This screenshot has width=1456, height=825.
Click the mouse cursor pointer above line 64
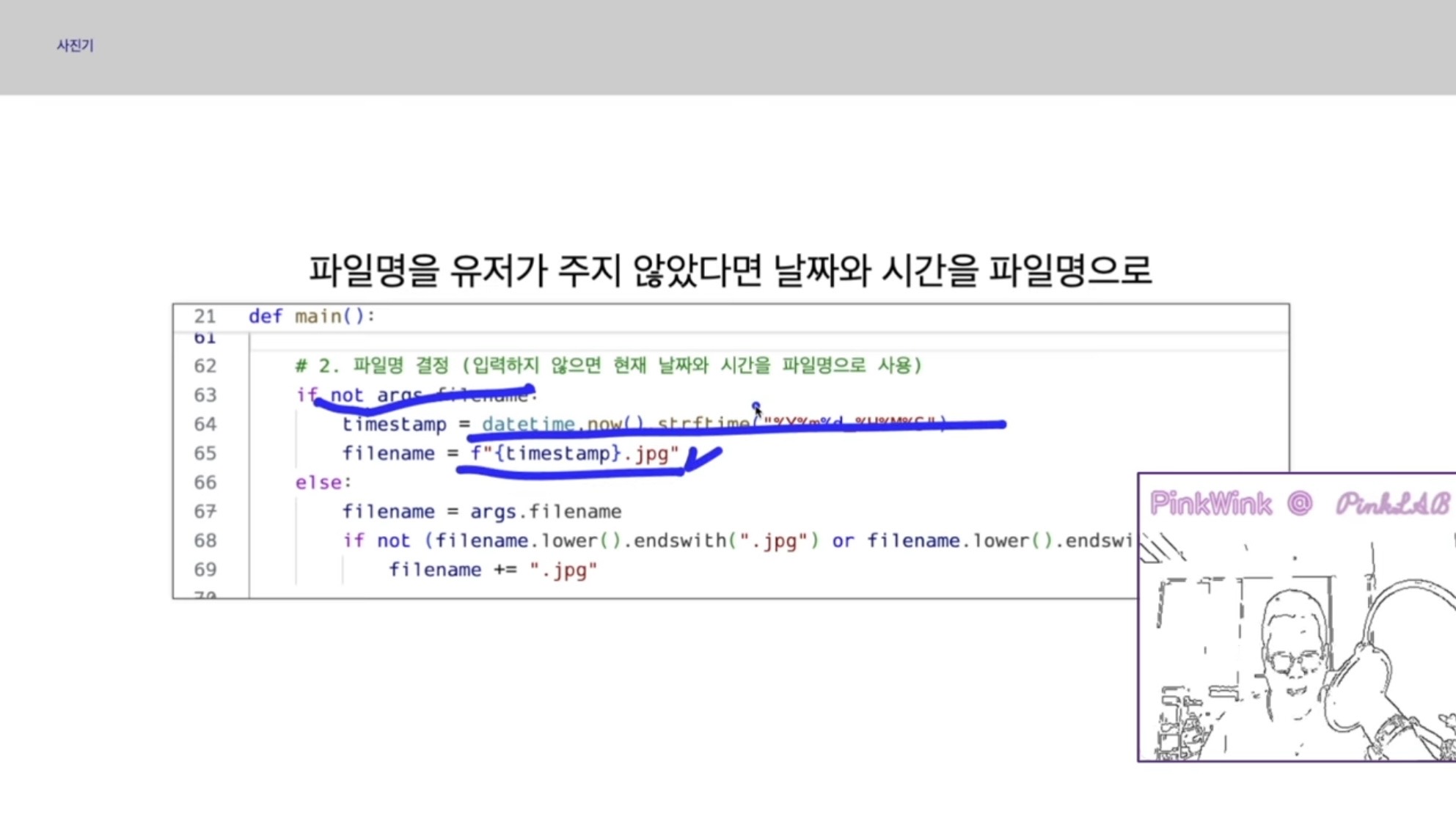[x=756, y=408]
